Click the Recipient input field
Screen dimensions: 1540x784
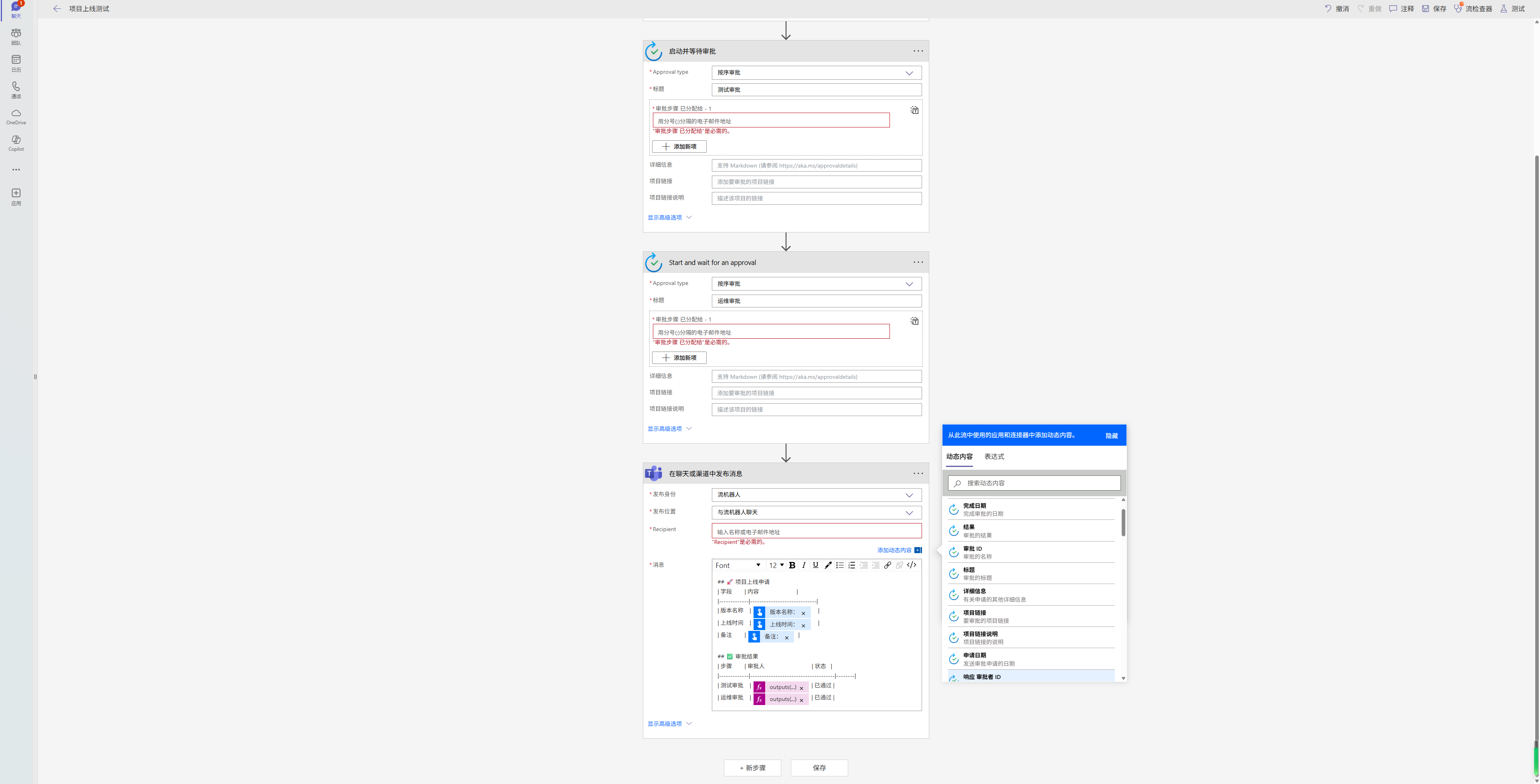[816, 531]
